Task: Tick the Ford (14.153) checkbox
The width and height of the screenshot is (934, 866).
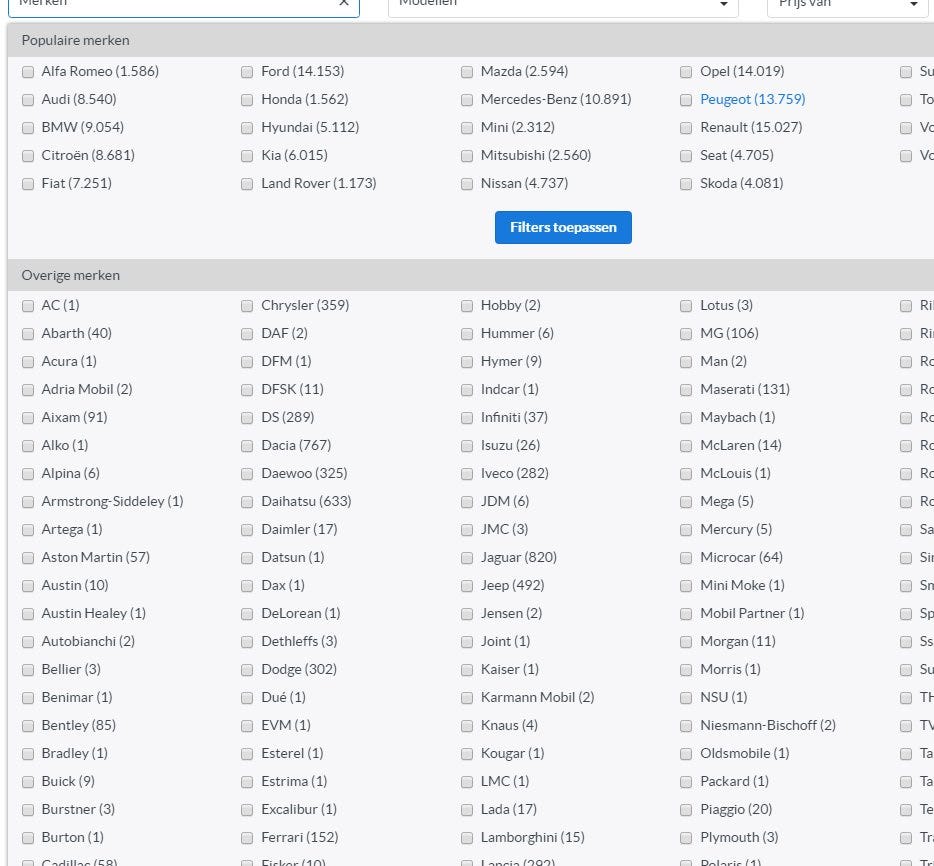Action: (247, 72)
